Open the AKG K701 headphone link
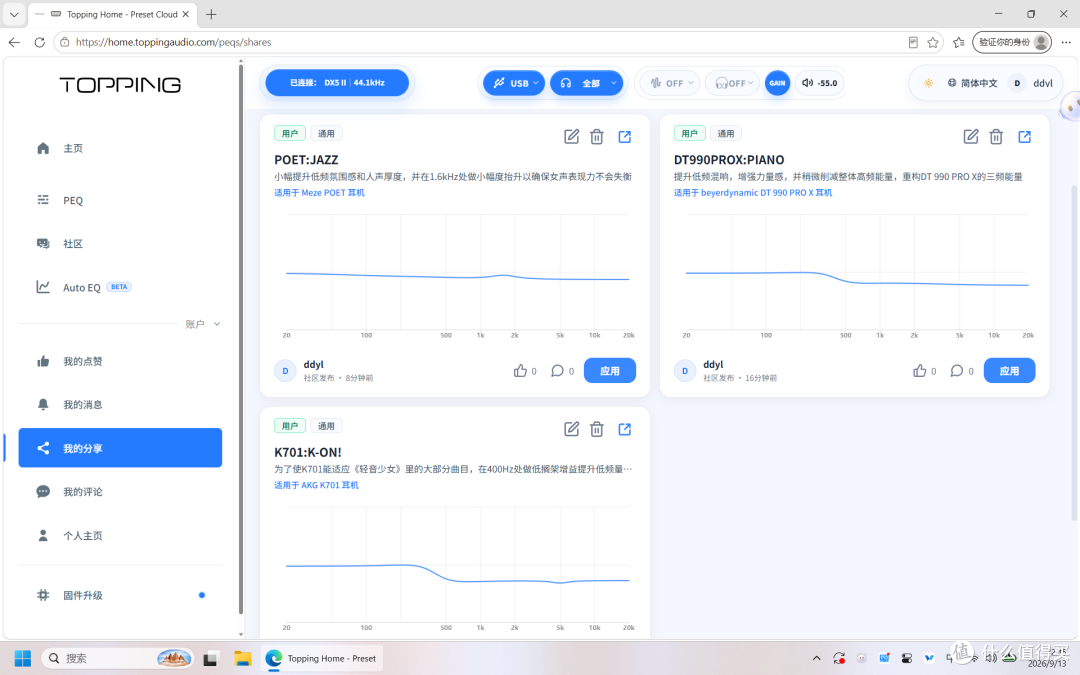The width and height of the screenshot is (1080, 675). [316, 486]
